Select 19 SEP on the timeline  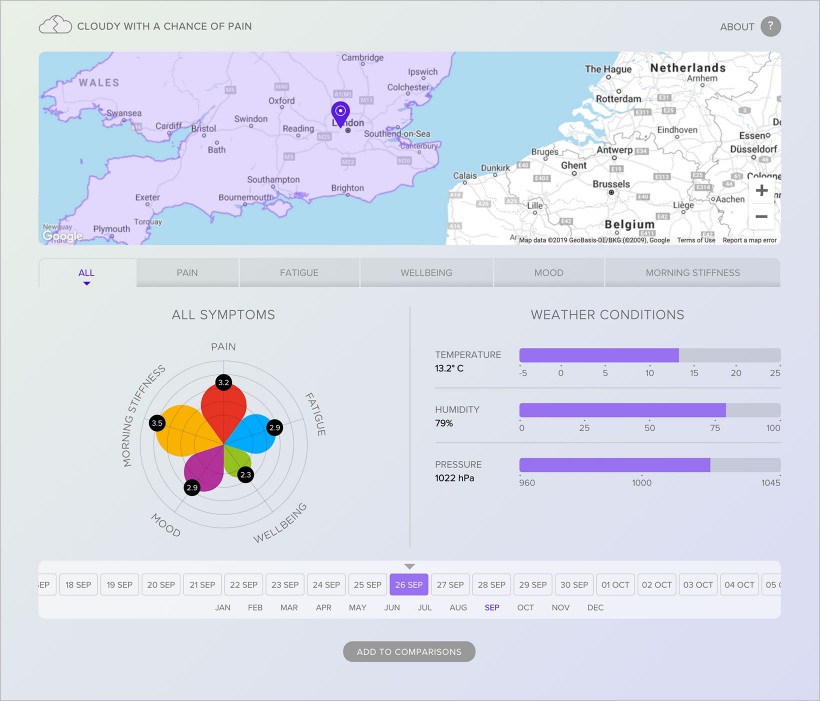coord(119,585)
